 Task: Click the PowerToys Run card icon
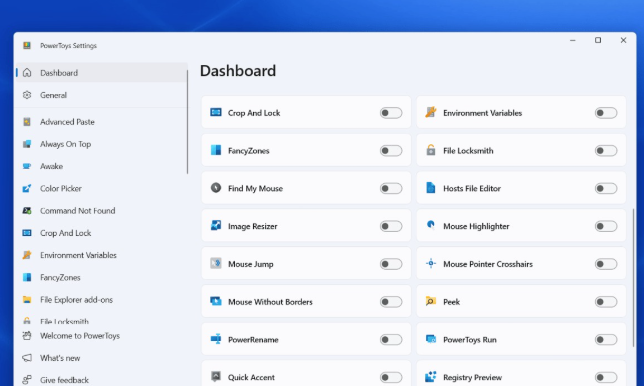click(x=431, y=339)
